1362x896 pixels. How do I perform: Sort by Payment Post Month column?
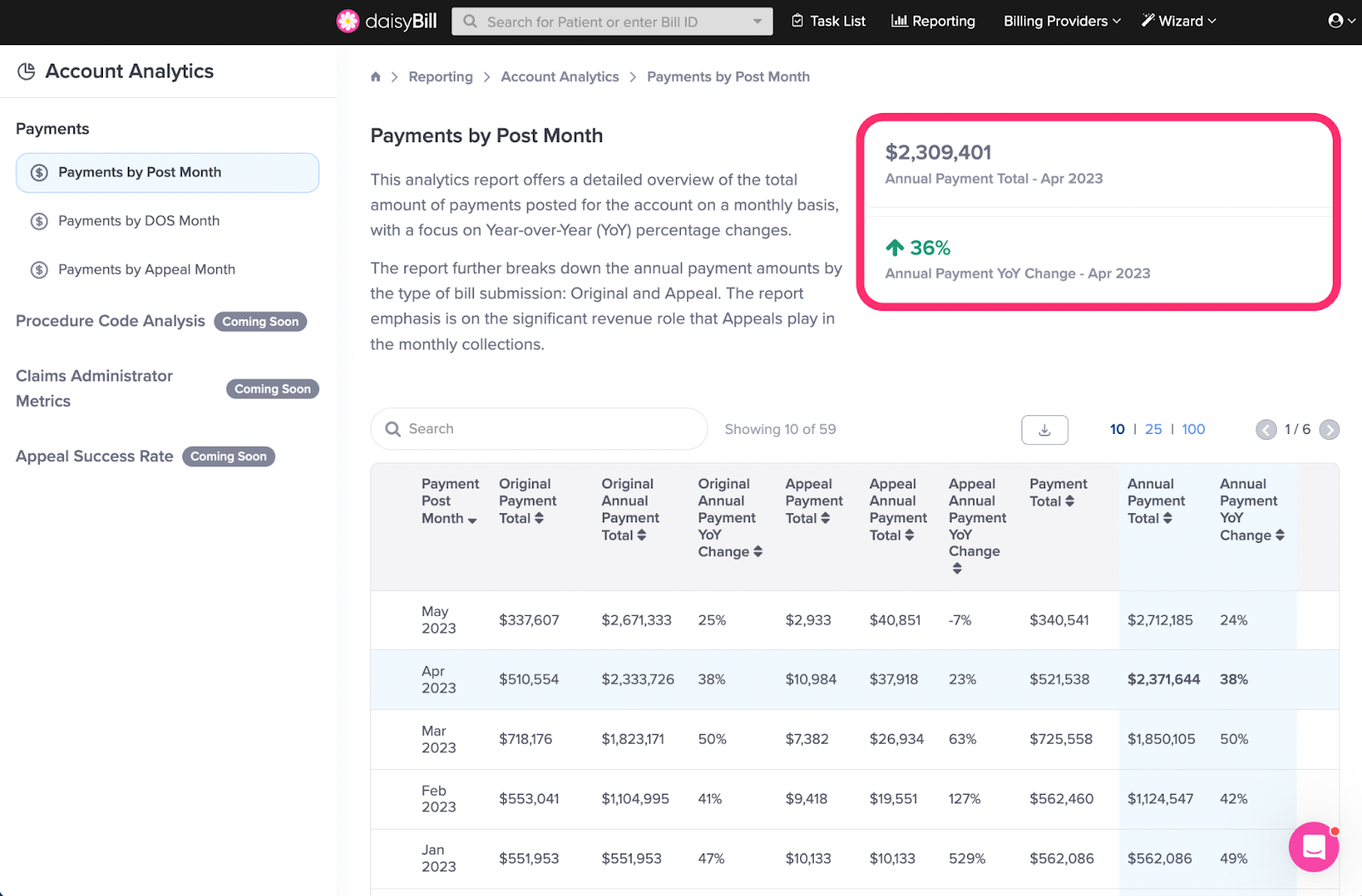coord(449,501)
